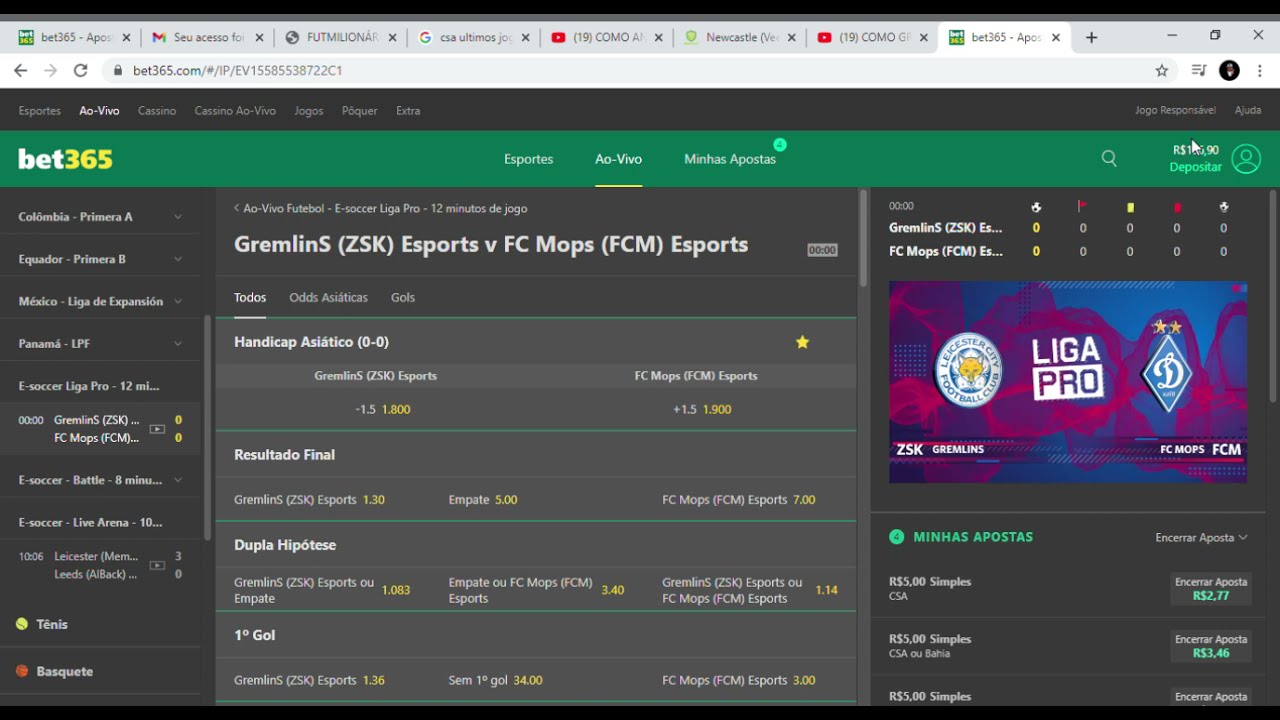This screenshot has height=720, width=1280.
Task: Bet FC Mops +1.5 handicap at 1.900
Action: click(x=702, y=409)
